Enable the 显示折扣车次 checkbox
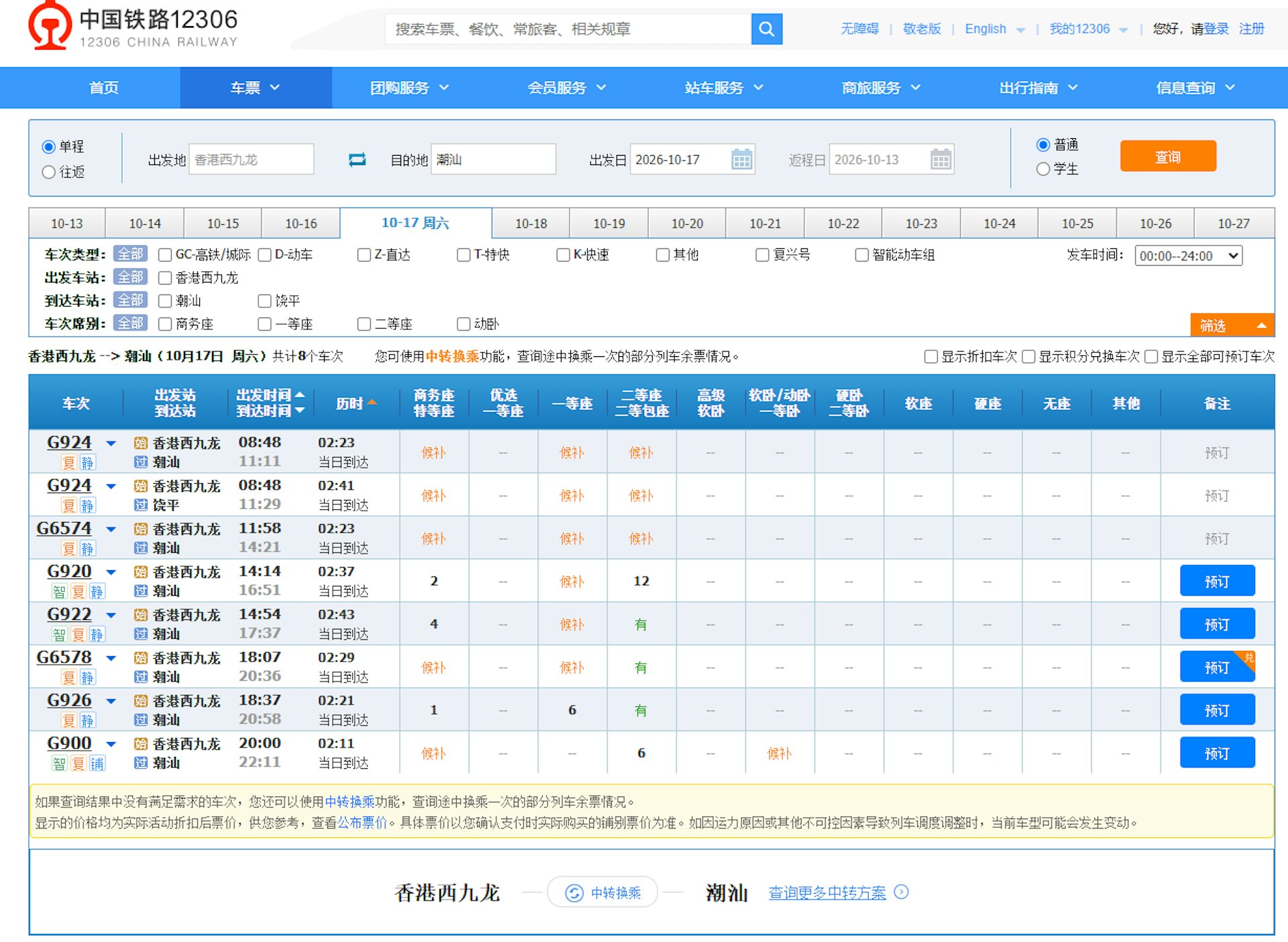The height and width of the screenshot is (942, 1288). tap(930, 357)
